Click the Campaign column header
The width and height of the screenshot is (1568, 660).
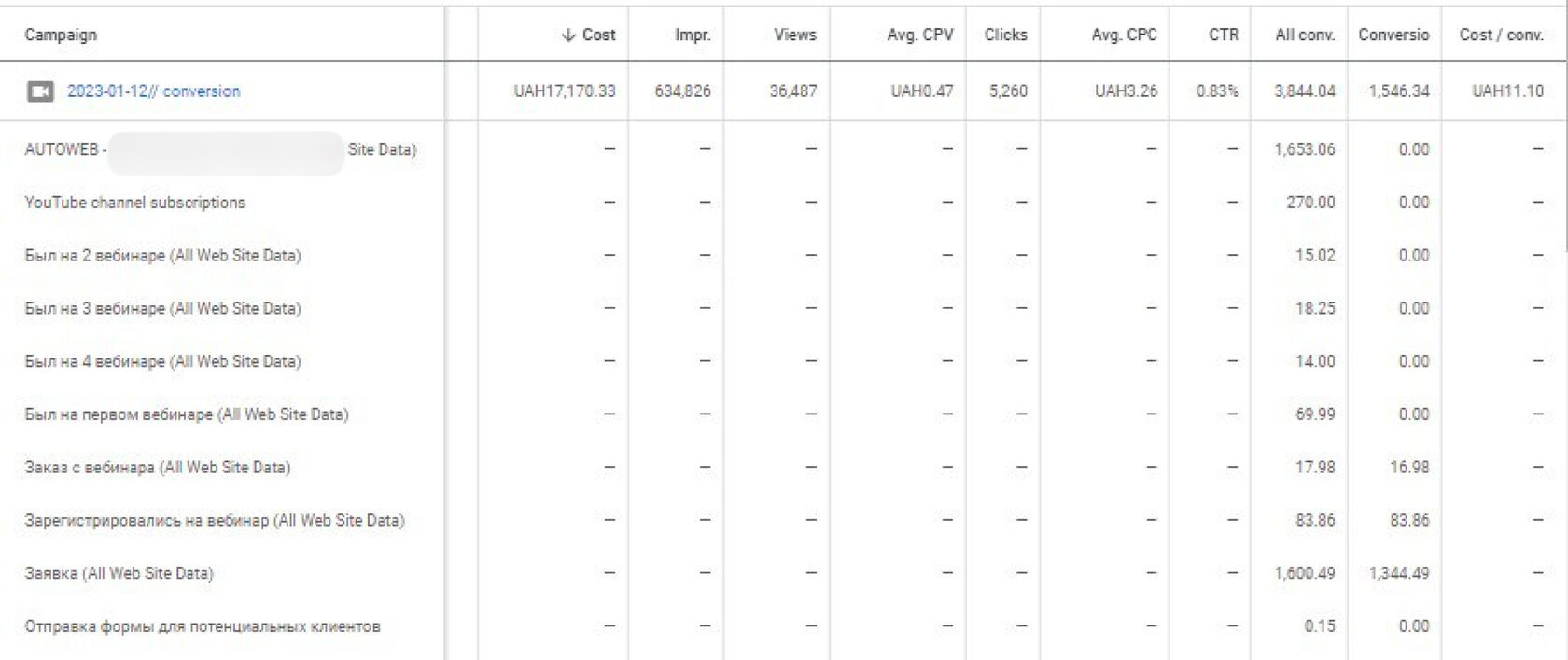click(x=61, y=35)
